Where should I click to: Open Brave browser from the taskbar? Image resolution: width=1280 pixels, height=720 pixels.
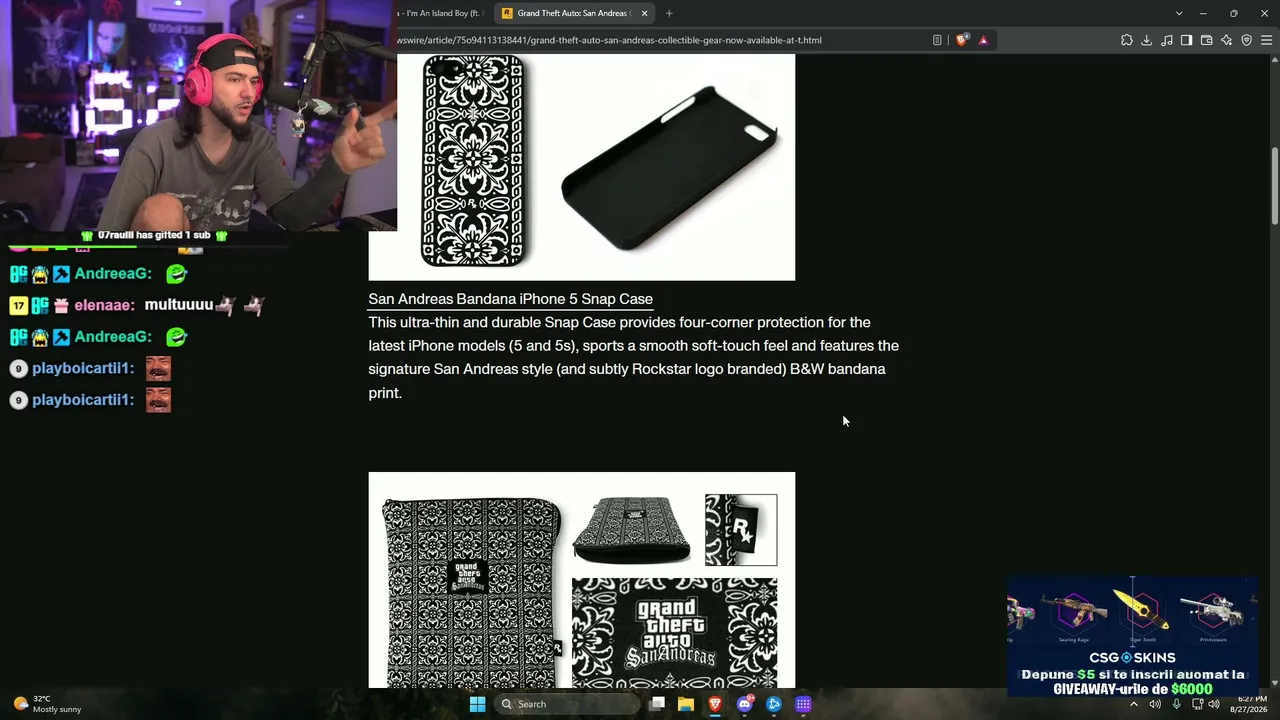(715, 704)
